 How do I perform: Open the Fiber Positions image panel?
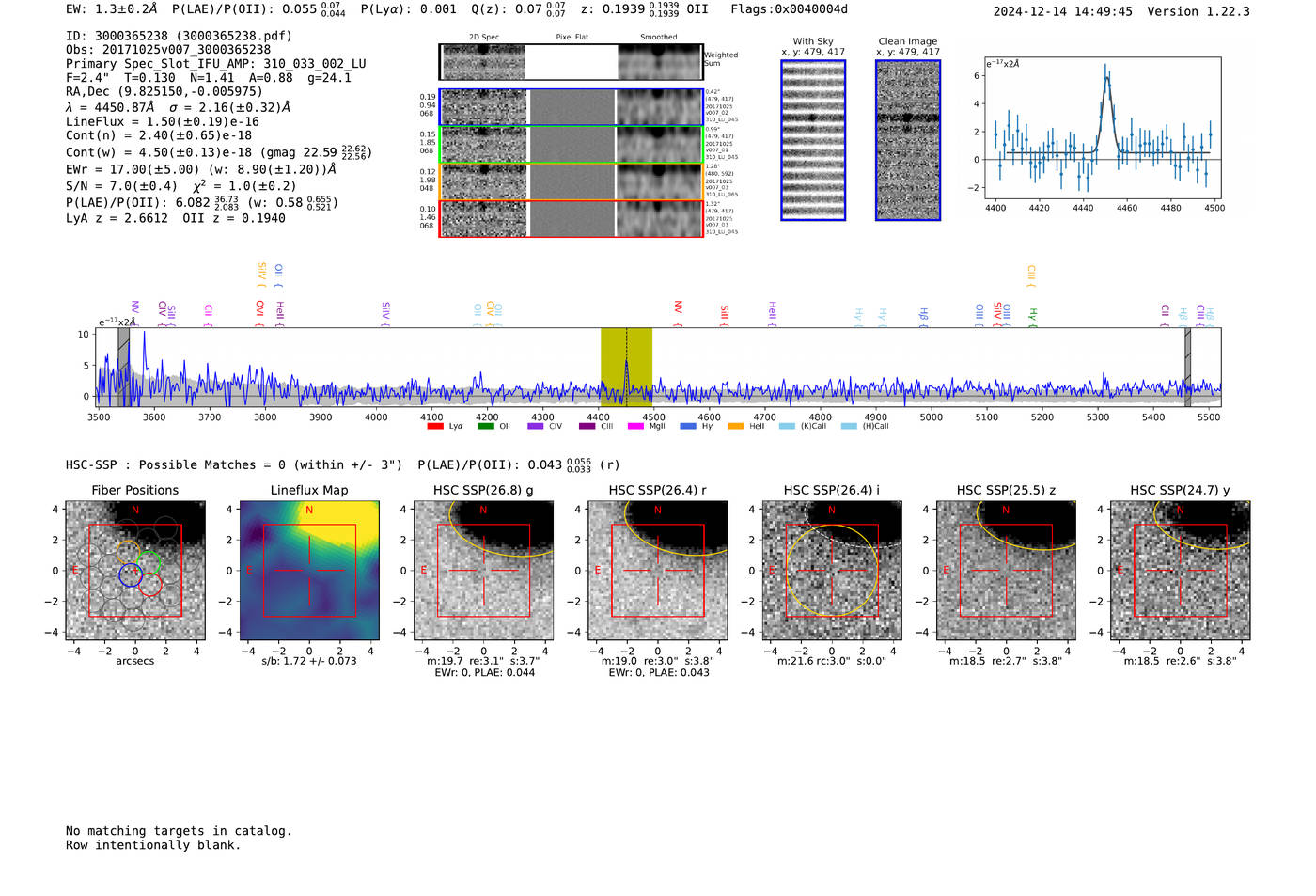point(135,570)
